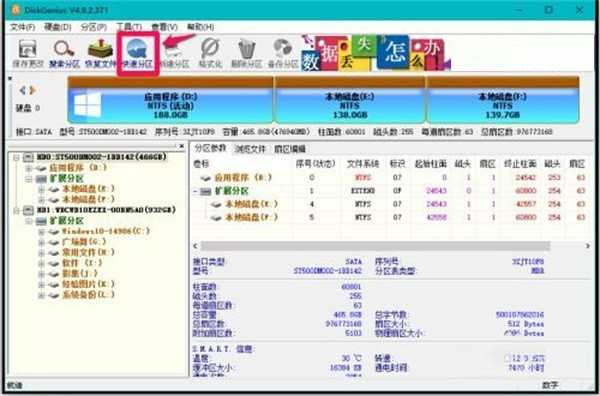The image size is (600, 396).
Task: Open the Tools (工具) menu
Action: coord(129,27)
